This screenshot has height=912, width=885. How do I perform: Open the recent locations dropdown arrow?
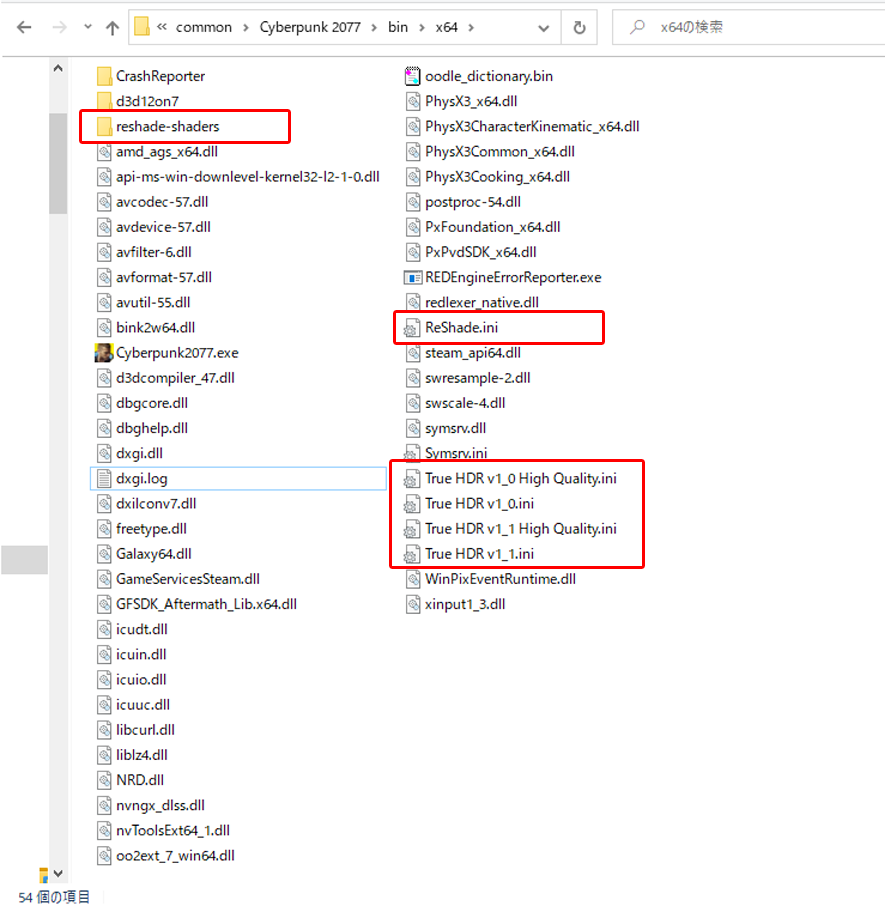click(x=88, y=27)
